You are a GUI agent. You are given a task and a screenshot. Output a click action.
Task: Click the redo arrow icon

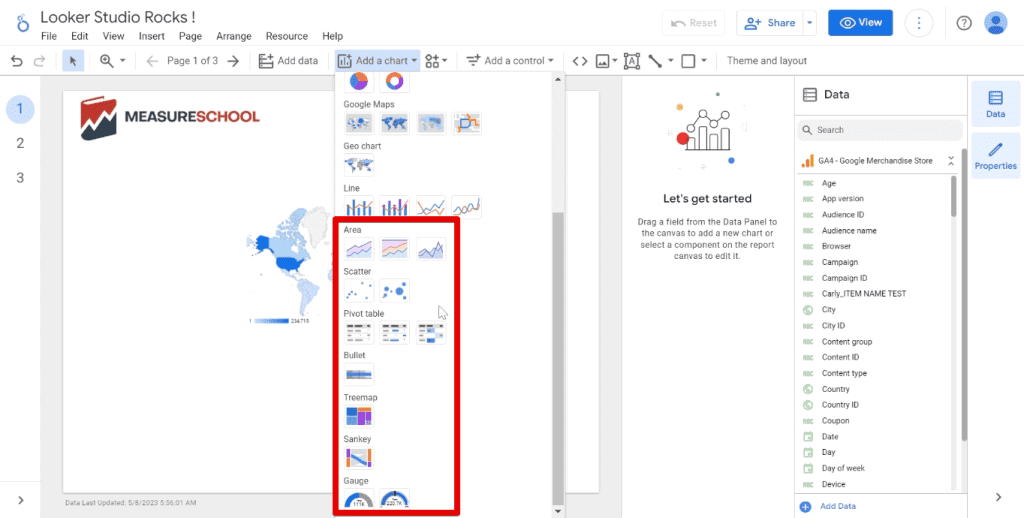(39, 61)
